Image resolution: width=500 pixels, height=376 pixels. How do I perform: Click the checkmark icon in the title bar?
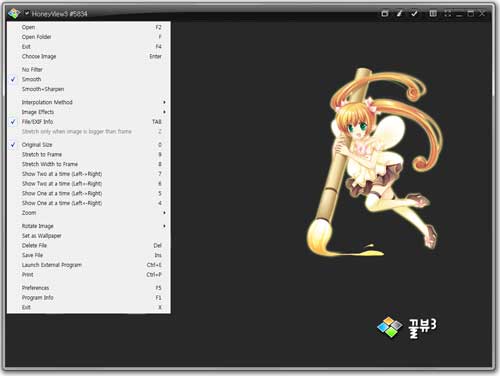pyautogui.click(x=414, y=13)
